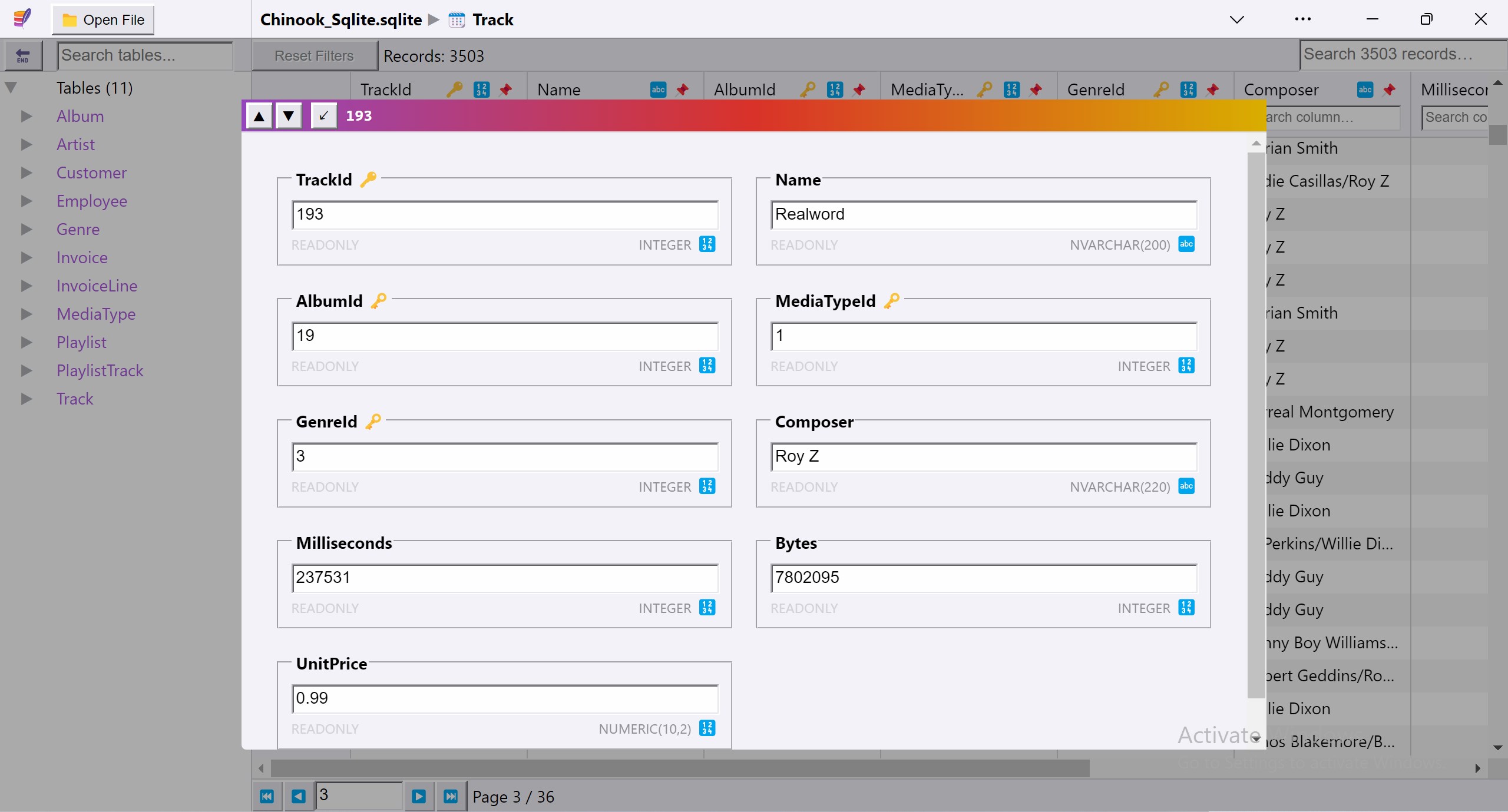This screenshot has height=812, width=1508.
Task: Go to the first page of records
Action: tap(267, 796)
